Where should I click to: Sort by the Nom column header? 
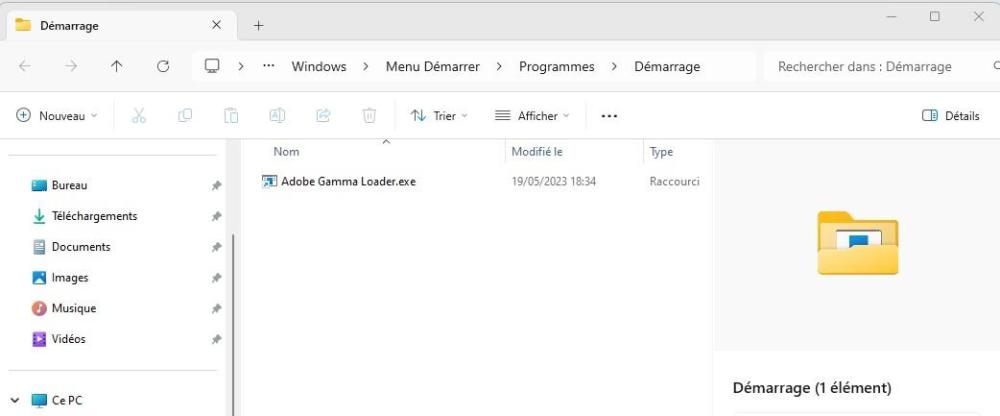coord(286,152)
